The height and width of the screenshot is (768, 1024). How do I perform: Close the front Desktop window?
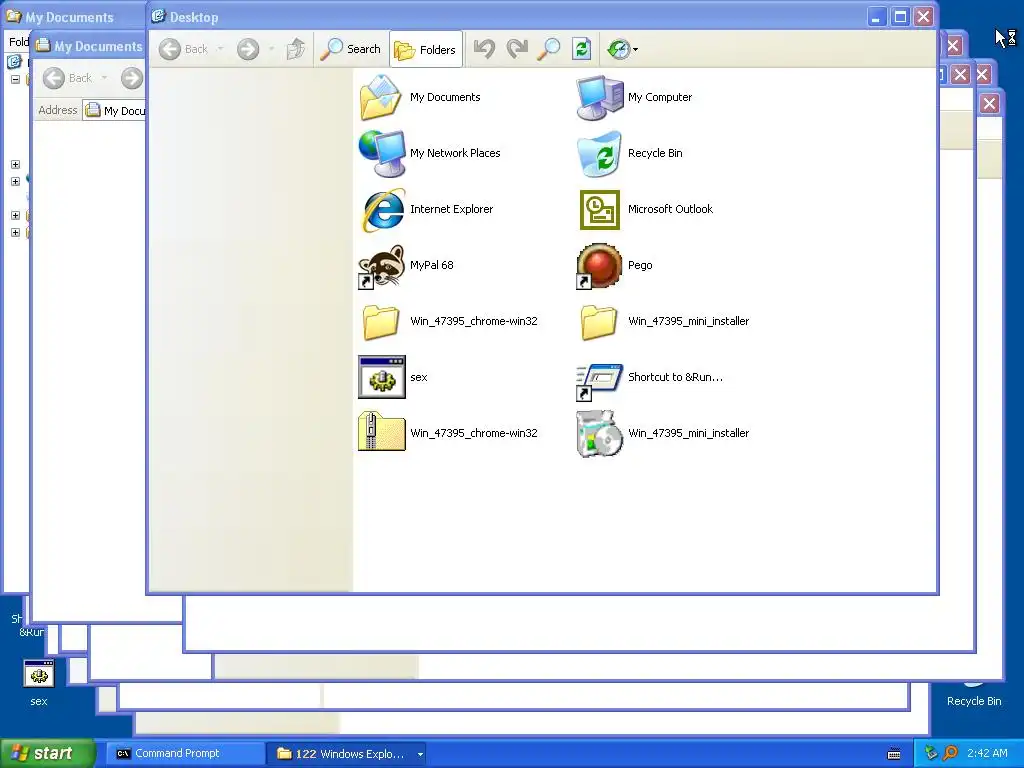(923, 16)
